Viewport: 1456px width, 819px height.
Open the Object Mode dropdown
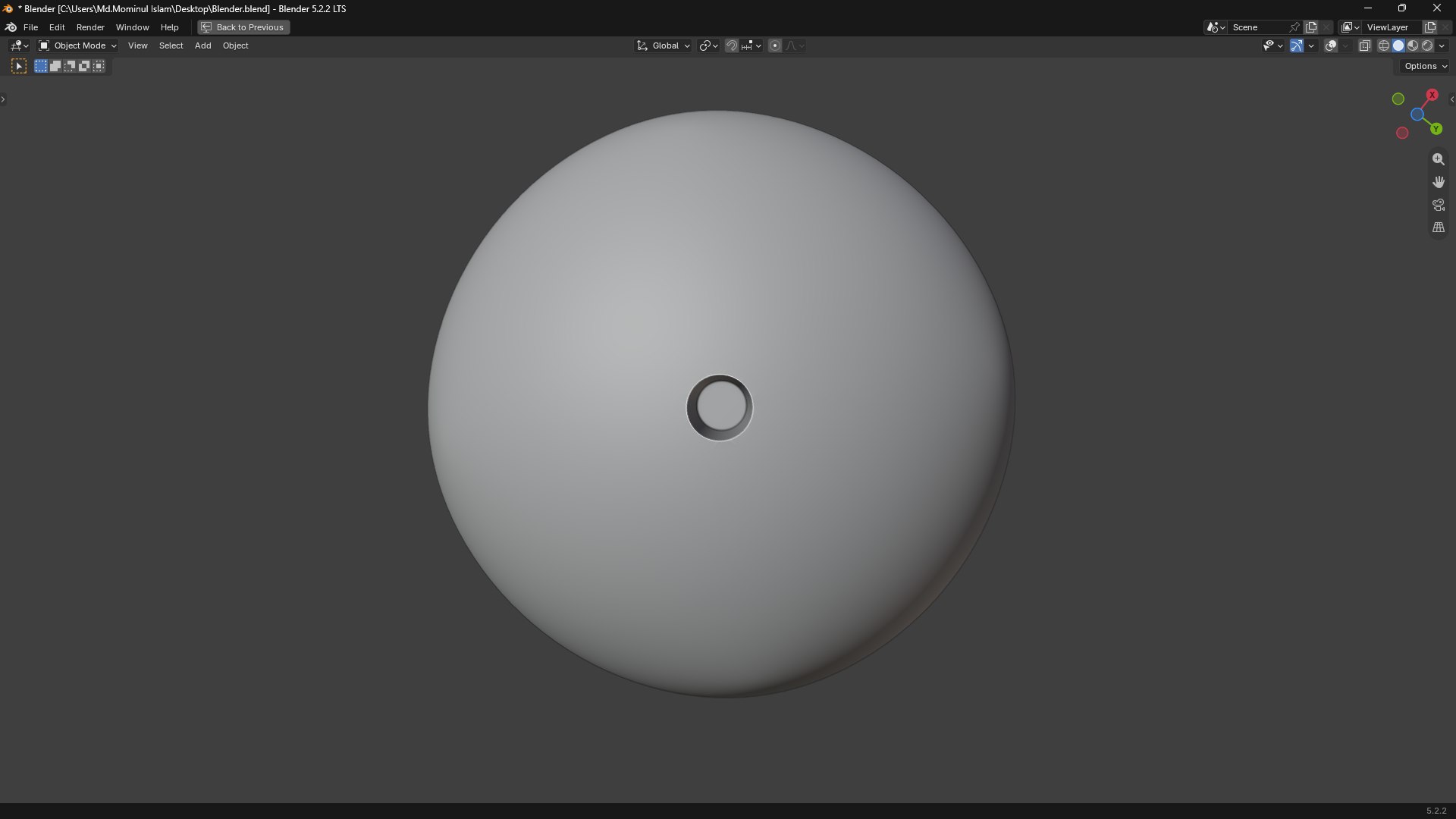coord(78,46)
